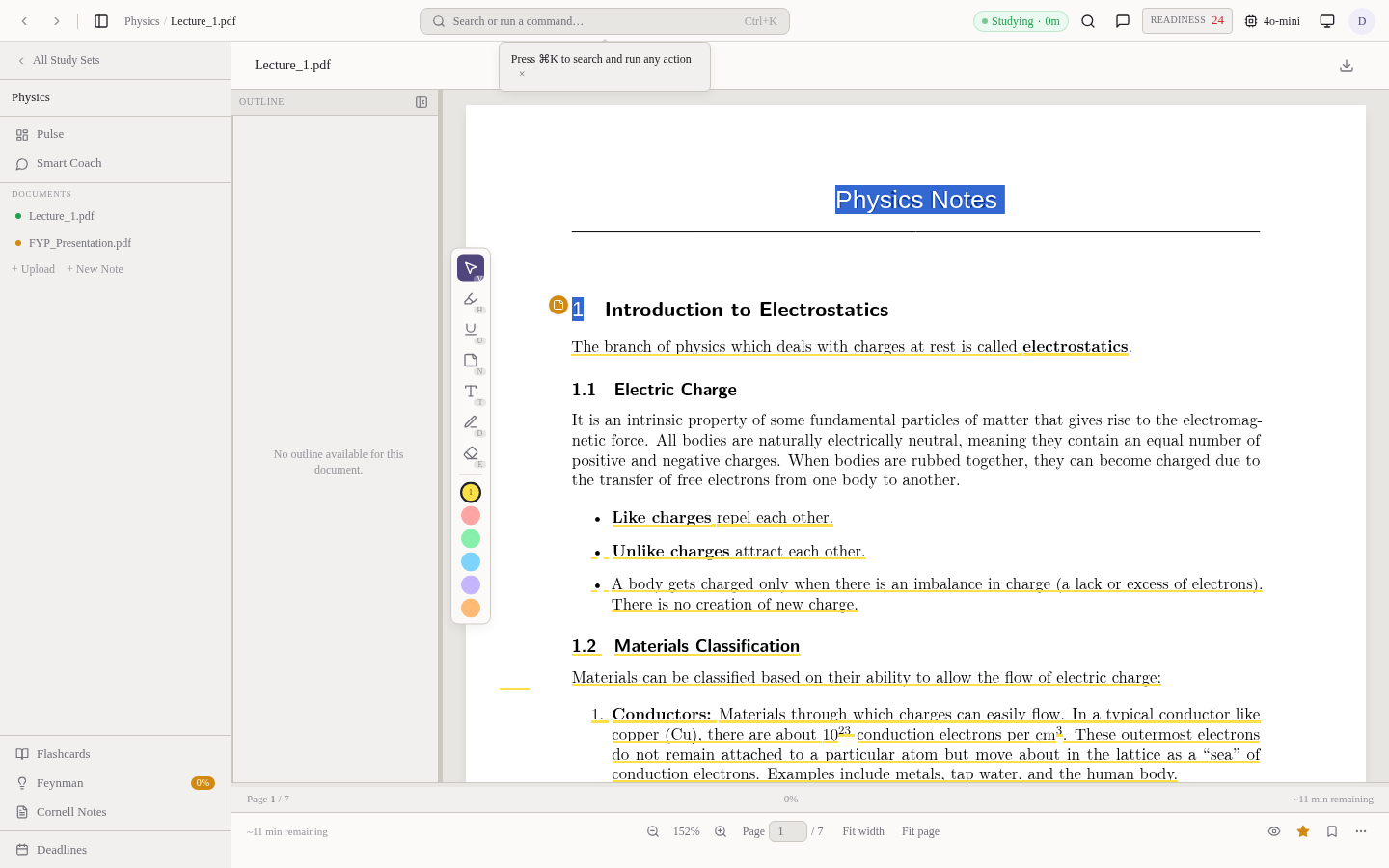Image resolution: width=1389 pixels, height=868 pixels.
Task: Return to All Study Sets
Action: coord(58,60)
